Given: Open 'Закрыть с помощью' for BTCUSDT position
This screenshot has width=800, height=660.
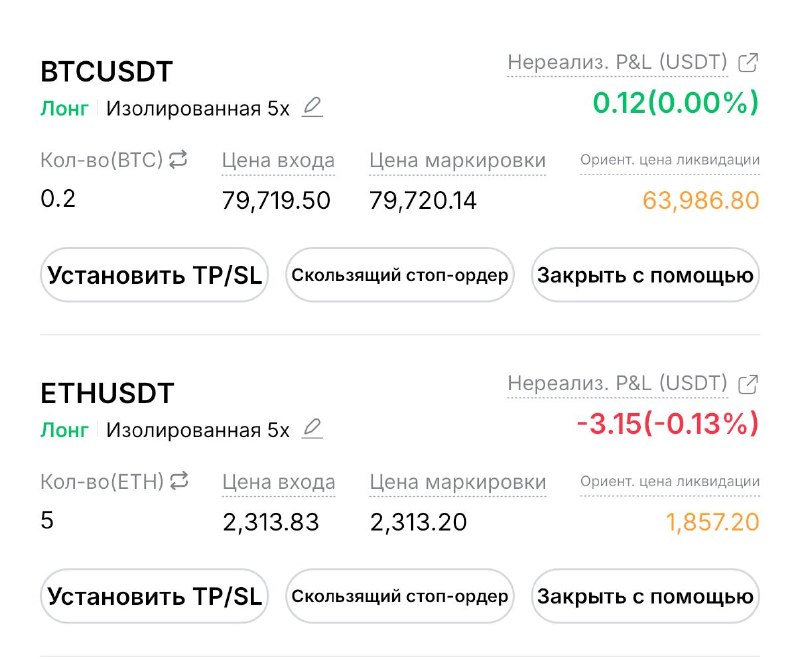Looking at the screenshot, I should tap(645, 275).
